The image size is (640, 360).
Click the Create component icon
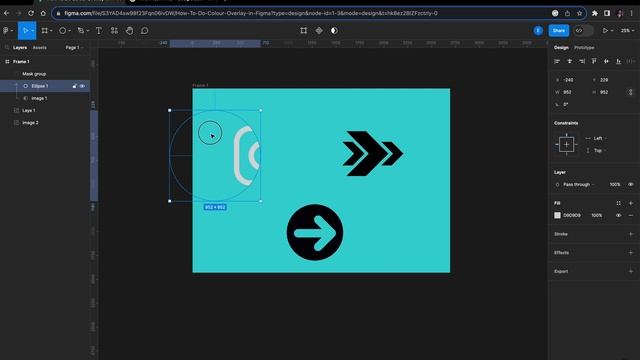click(x=319, y=31)
